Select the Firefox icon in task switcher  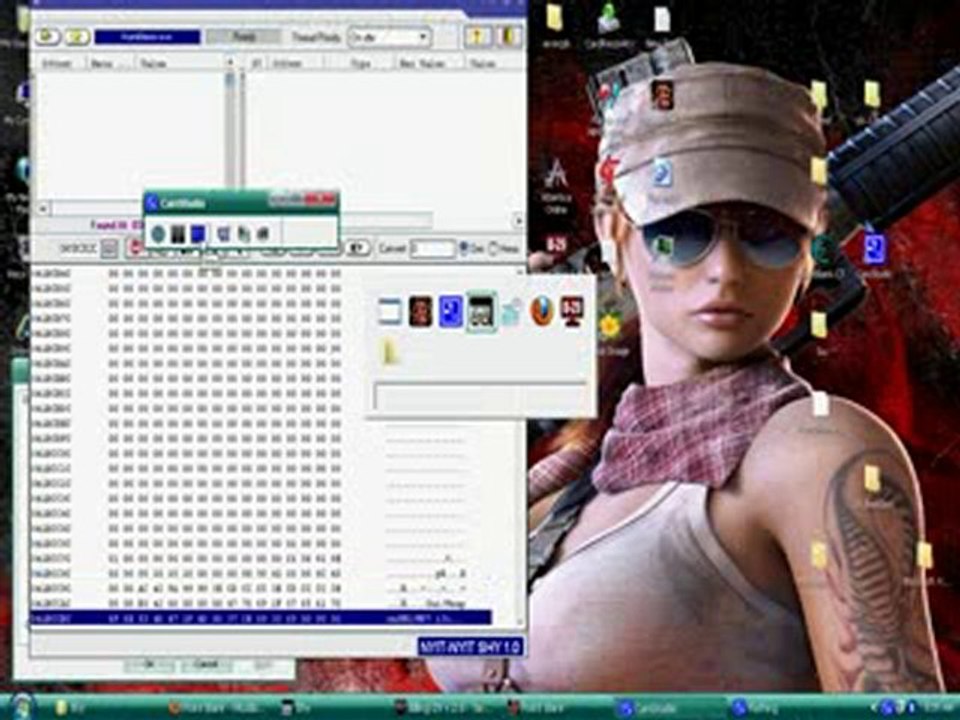(541, 312)
